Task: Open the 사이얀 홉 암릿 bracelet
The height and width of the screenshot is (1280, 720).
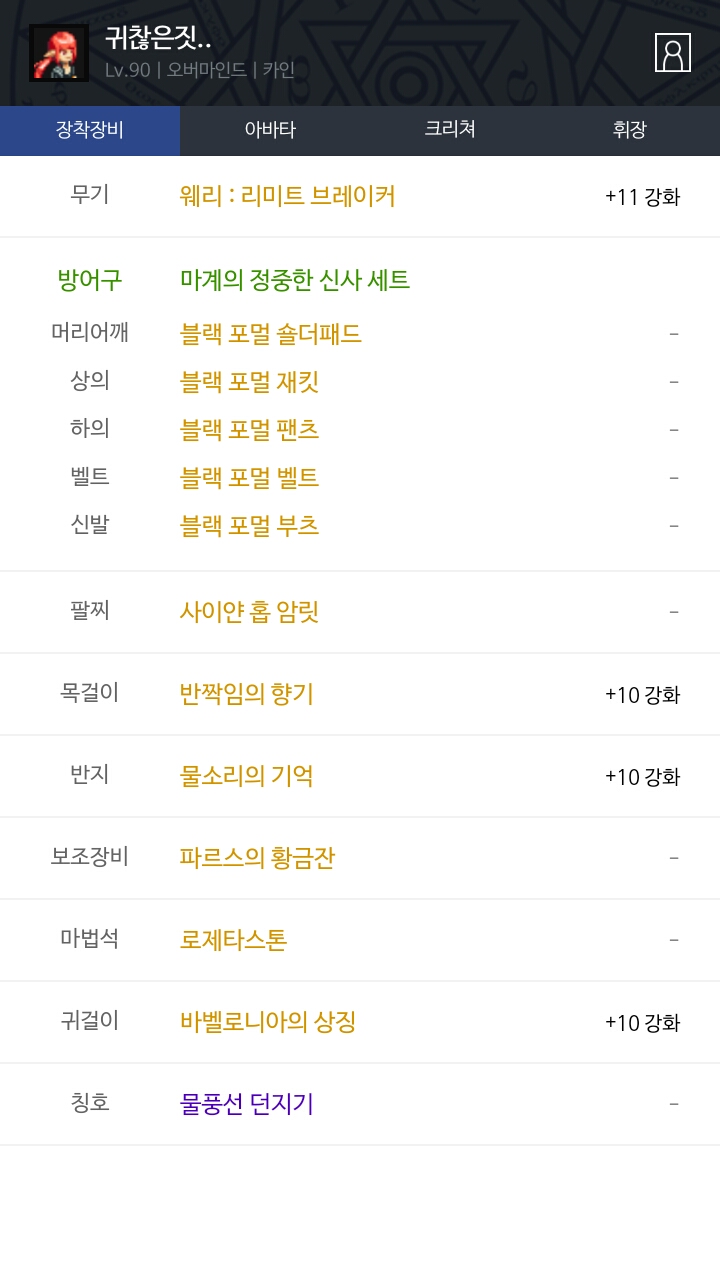Action: pyautogui.click(x=250, y=612)
